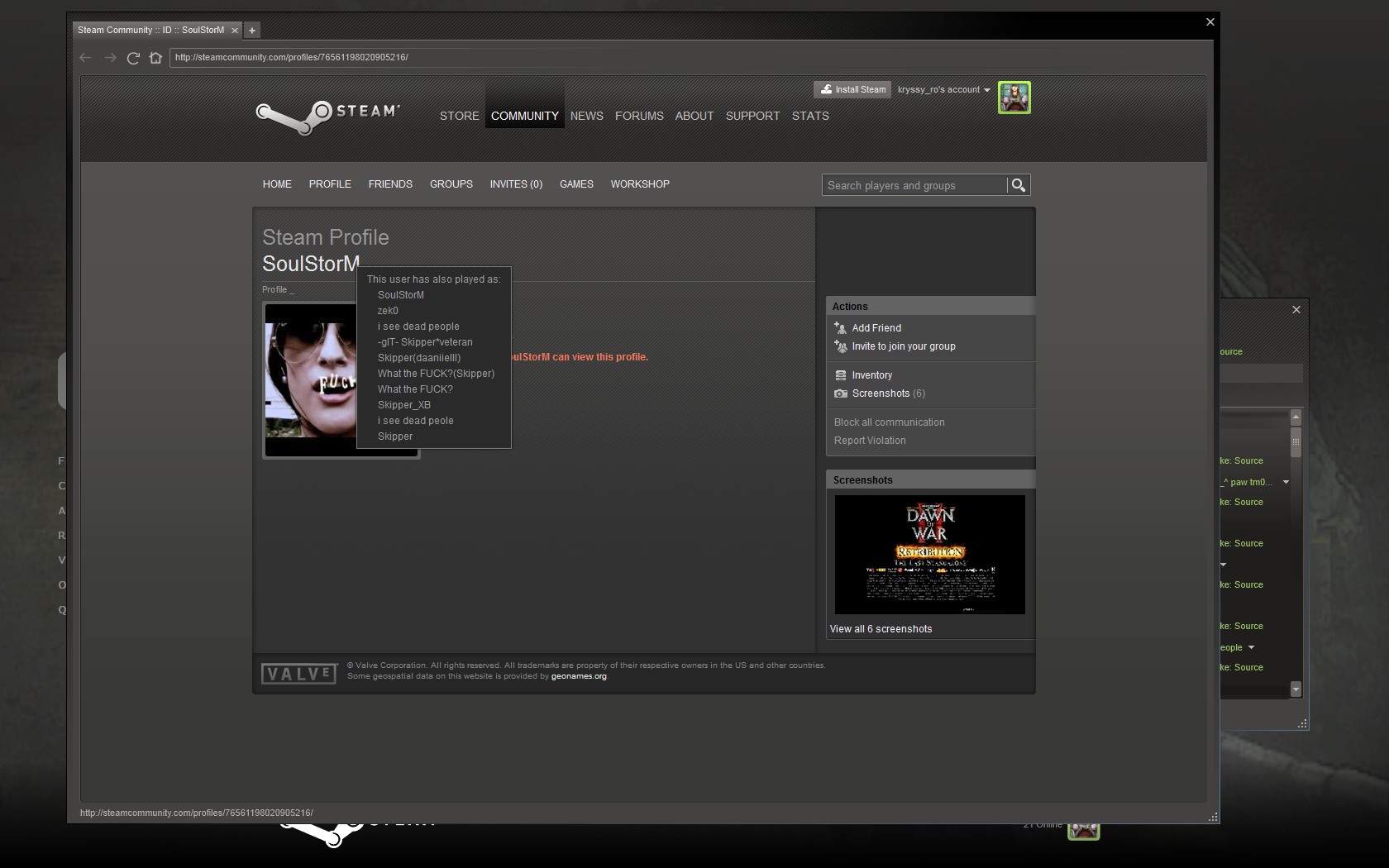Go to PROFILE tab
The image size is (1389, 868).
[330, 184]
